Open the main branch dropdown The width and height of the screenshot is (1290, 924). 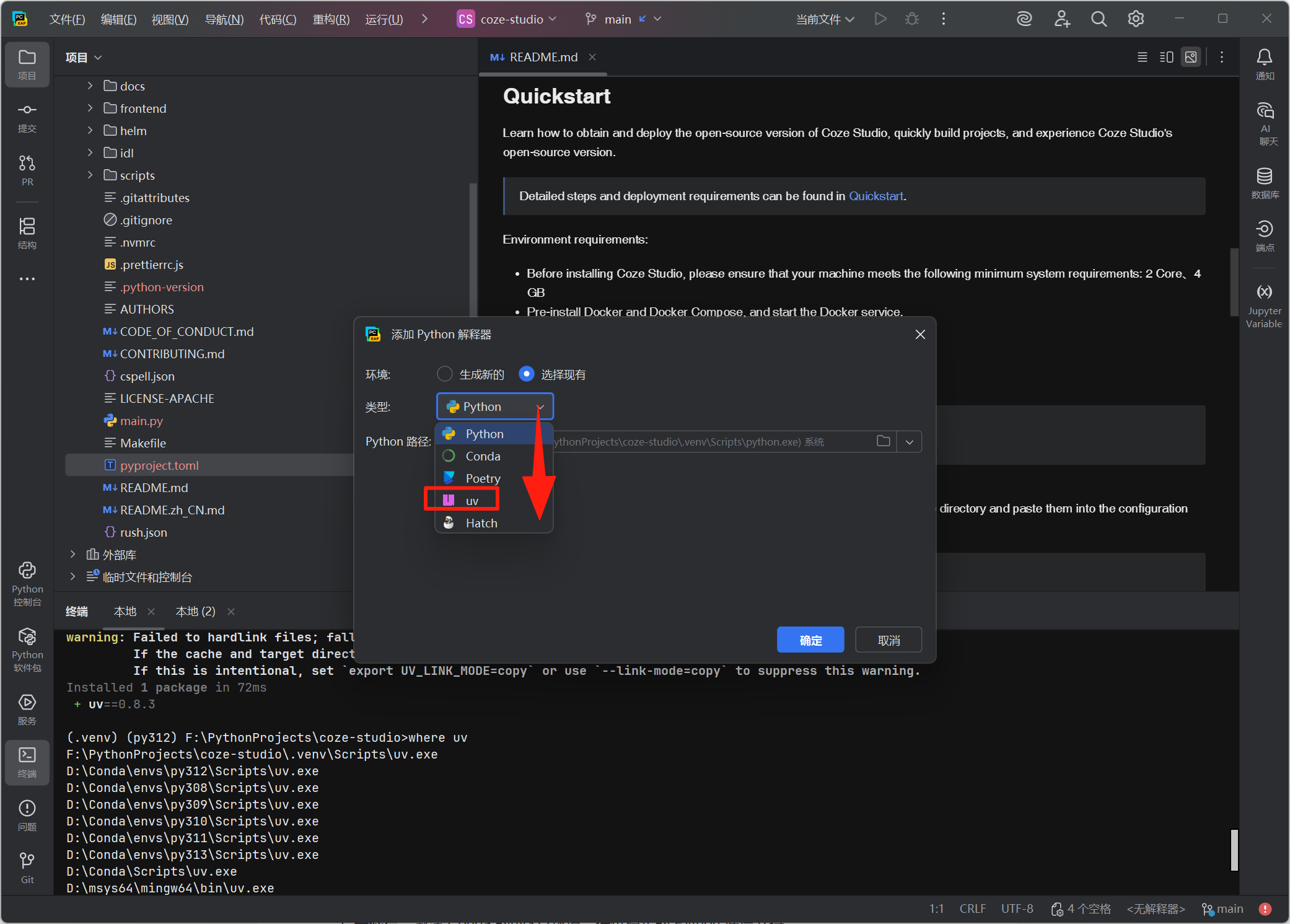coord(623,19)
